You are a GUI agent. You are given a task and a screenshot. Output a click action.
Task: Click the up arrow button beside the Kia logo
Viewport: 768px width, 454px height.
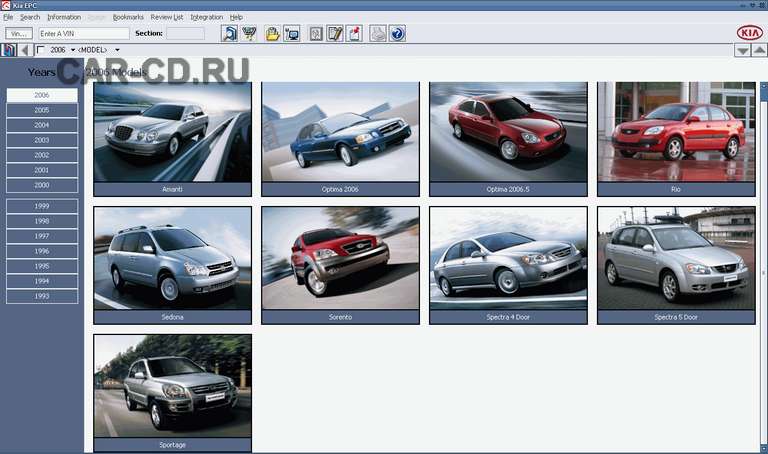coord(759,50)
